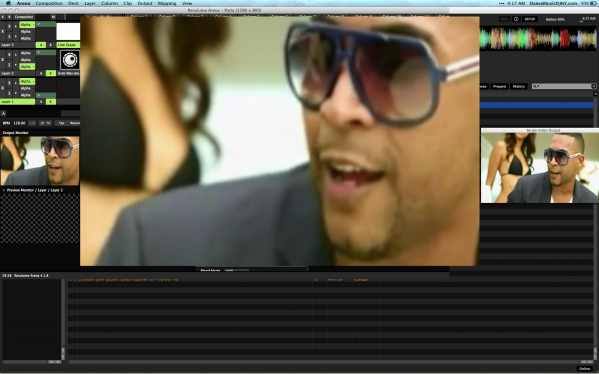The width and height of the screenshot is (599, 374).
Task: Open the Apple menu
Action: (8, 3)
